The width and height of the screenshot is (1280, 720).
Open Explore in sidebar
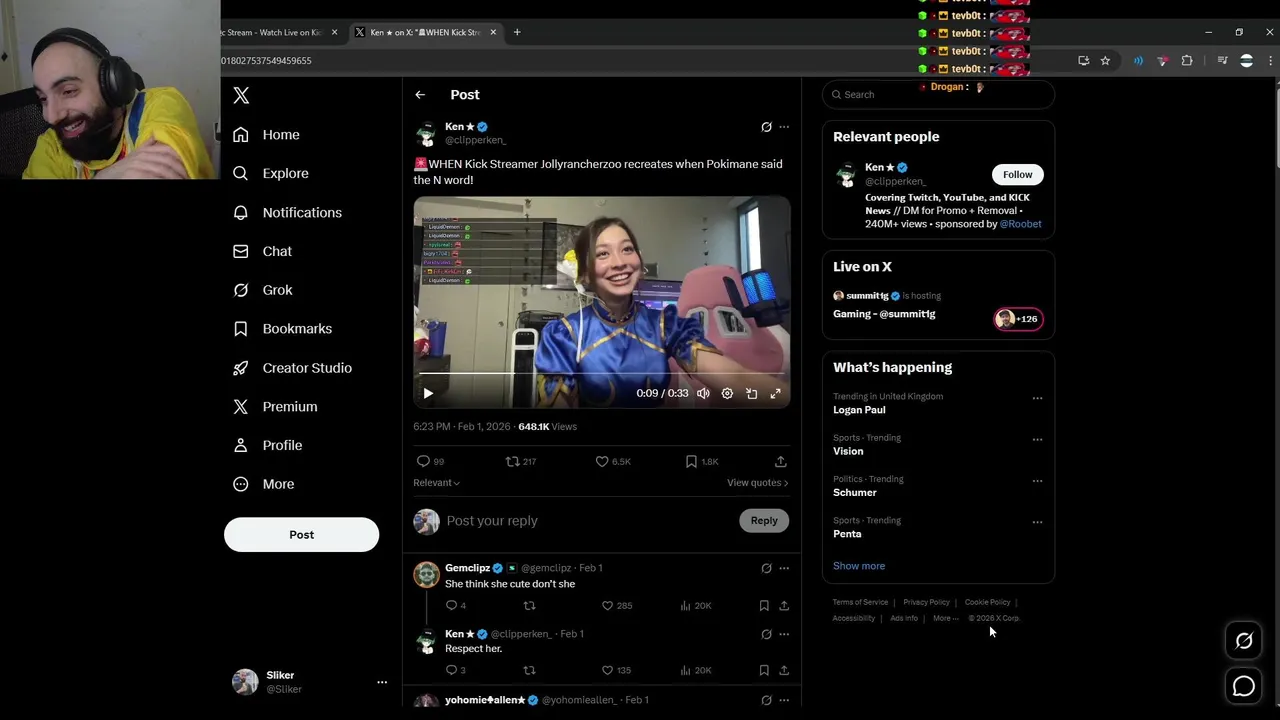(x=270, y=173)
